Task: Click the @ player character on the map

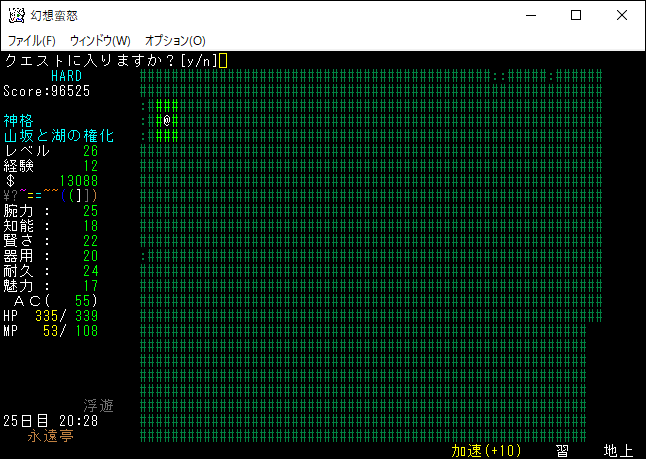Action: (x=168, y=120)
